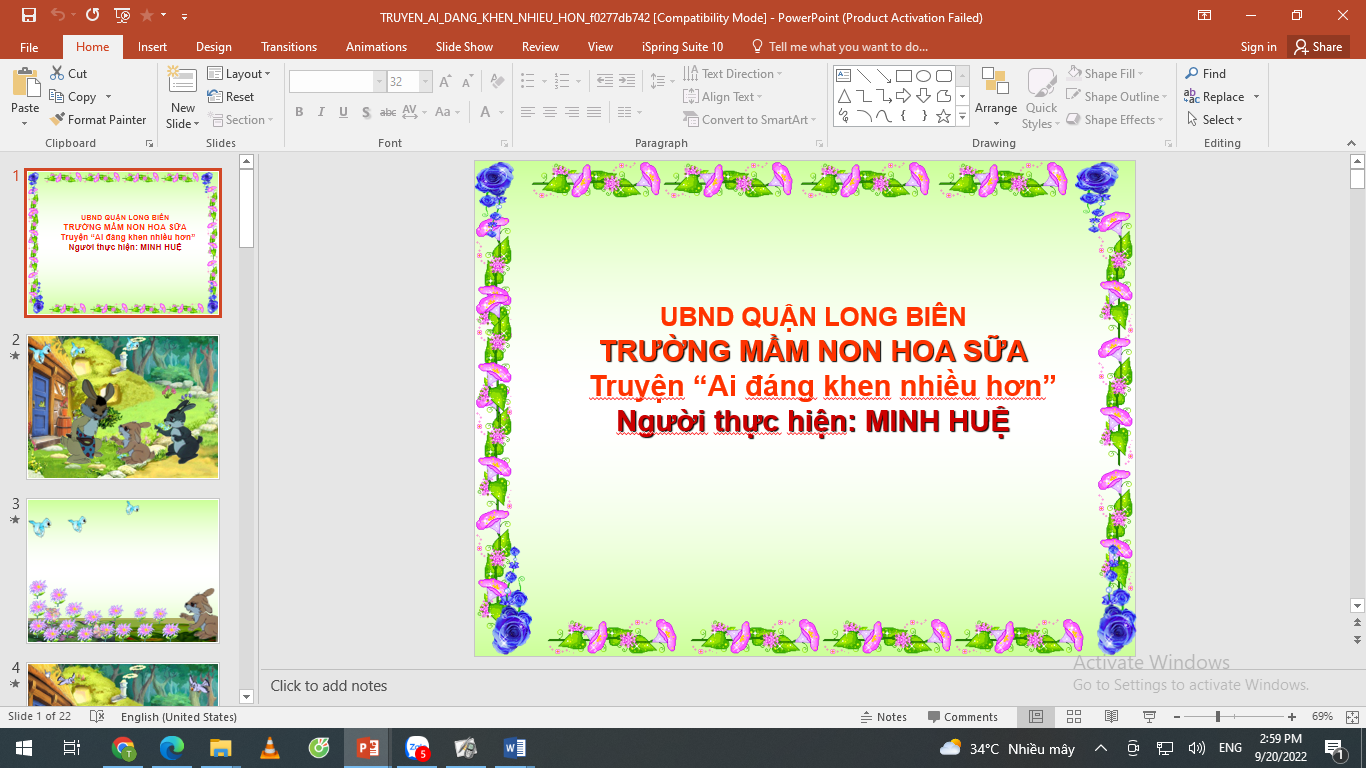This screenshot has width=1366, height=768.
Task: Click the Format Painter brush icon
Action: tap(57, 120)
